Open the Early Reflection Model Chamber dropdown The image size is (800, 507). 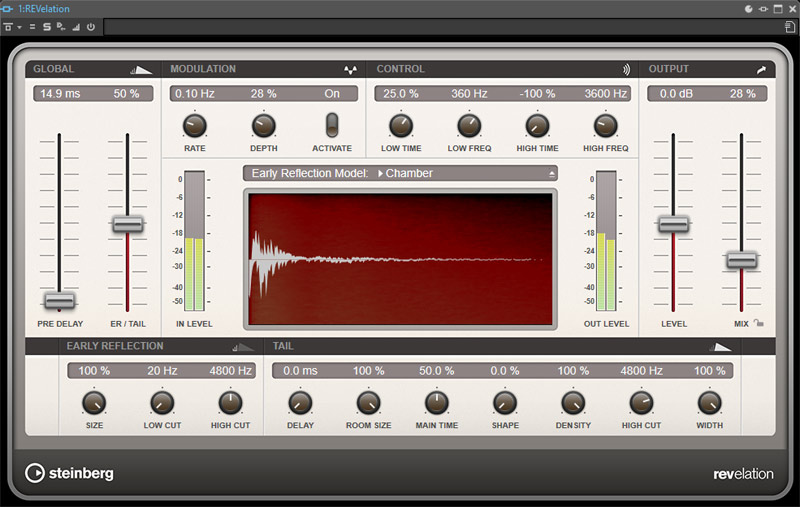coord(400,173)
